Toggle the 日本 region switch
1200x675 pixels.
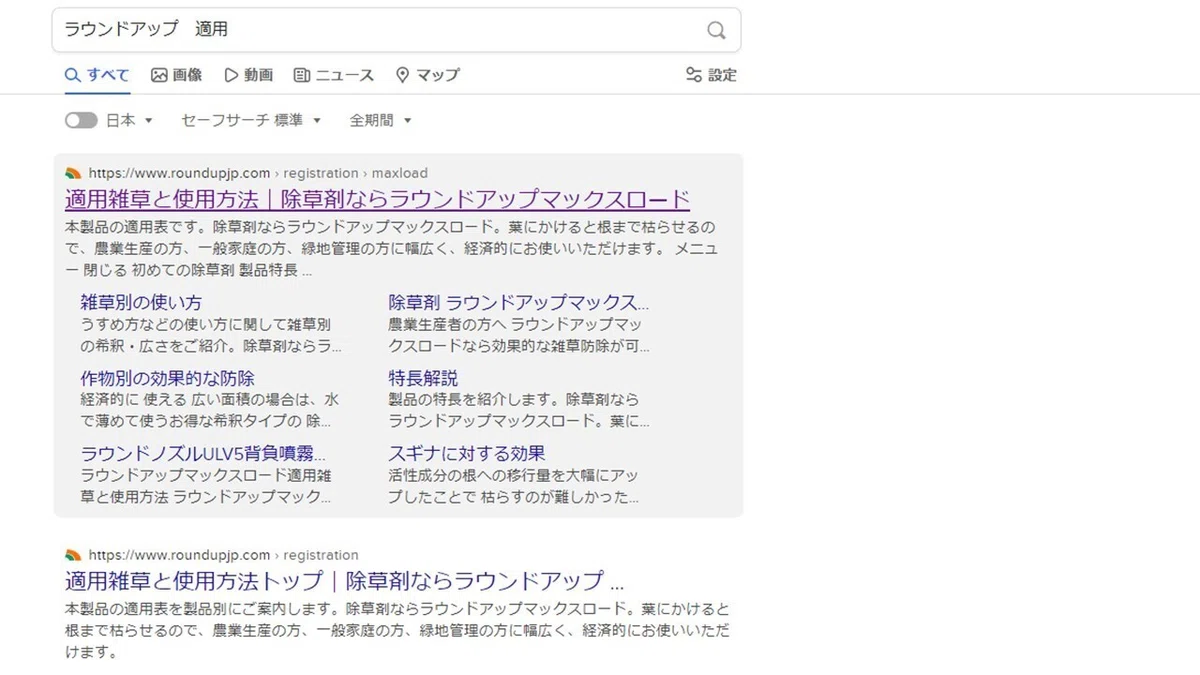tap(81, 120)
